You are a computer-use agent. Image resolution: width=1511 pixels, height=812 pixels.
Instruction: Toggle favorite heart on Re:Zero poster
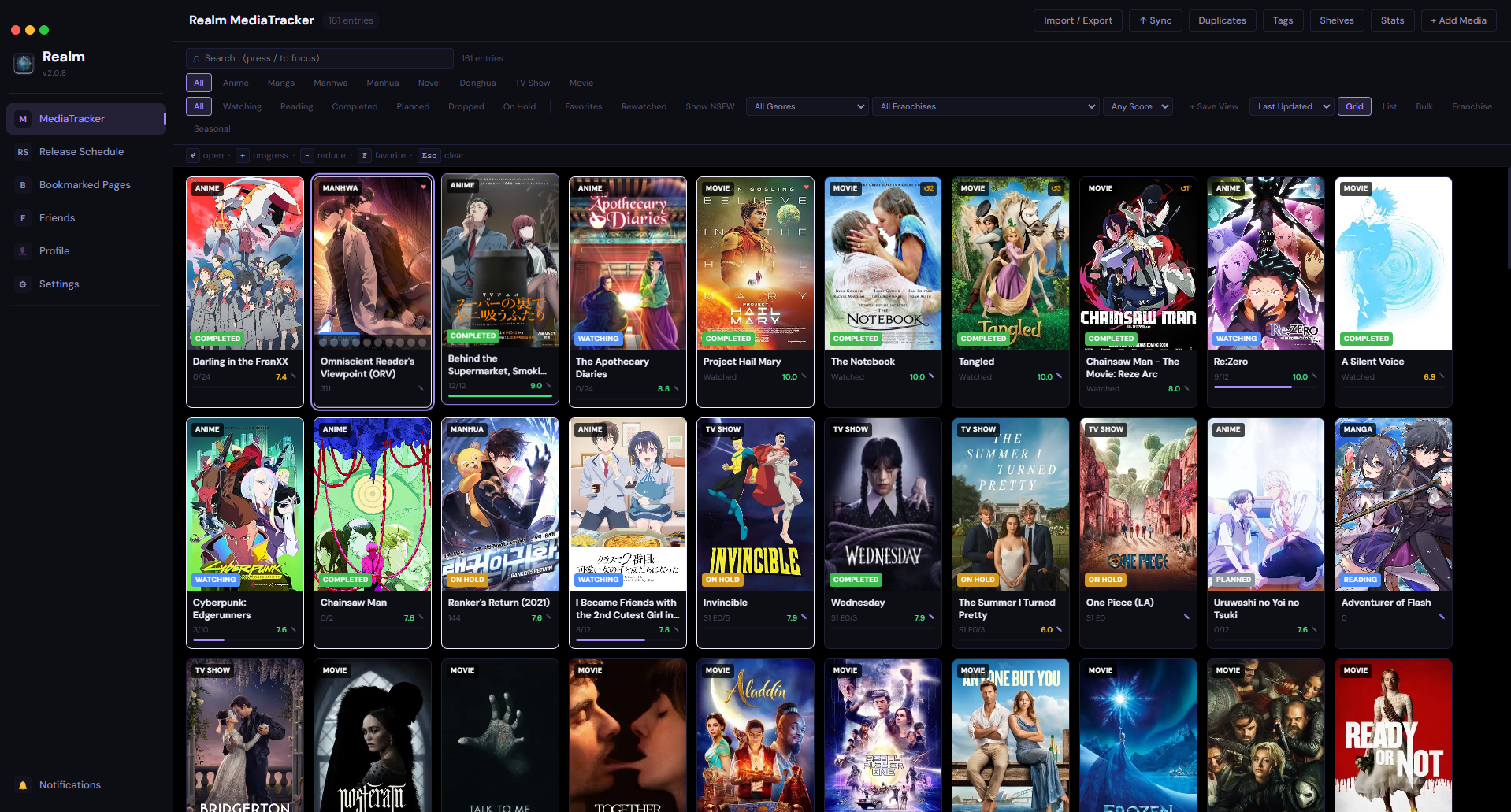click(1316, 187)
